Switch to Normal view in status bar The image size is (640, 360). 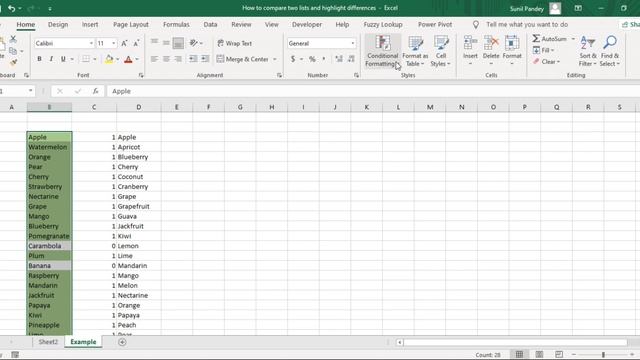(x=519, y=355)
